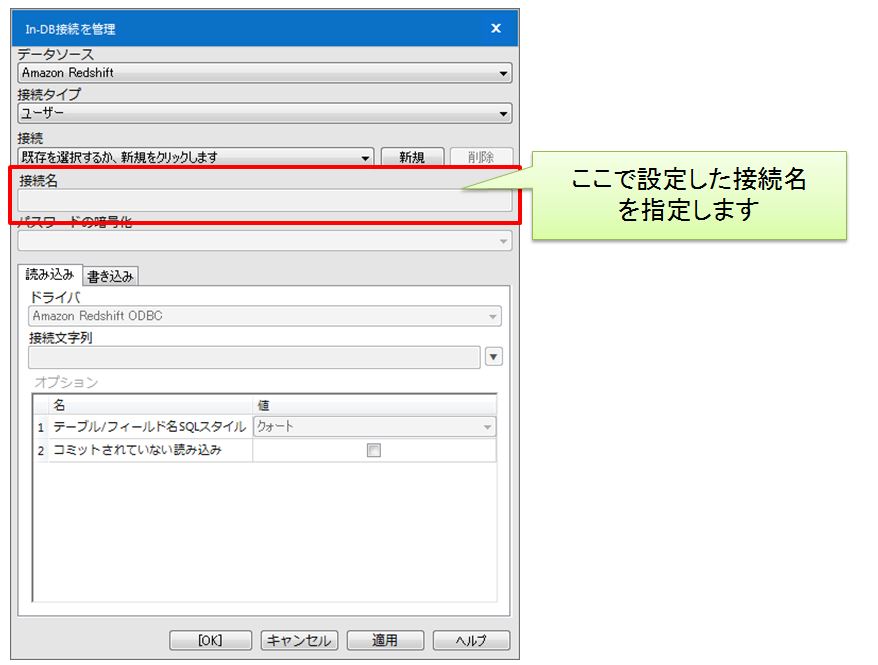This screenshot has width=878, height=665.
Task: Click the 新規 button
Action: coord(412,157)
